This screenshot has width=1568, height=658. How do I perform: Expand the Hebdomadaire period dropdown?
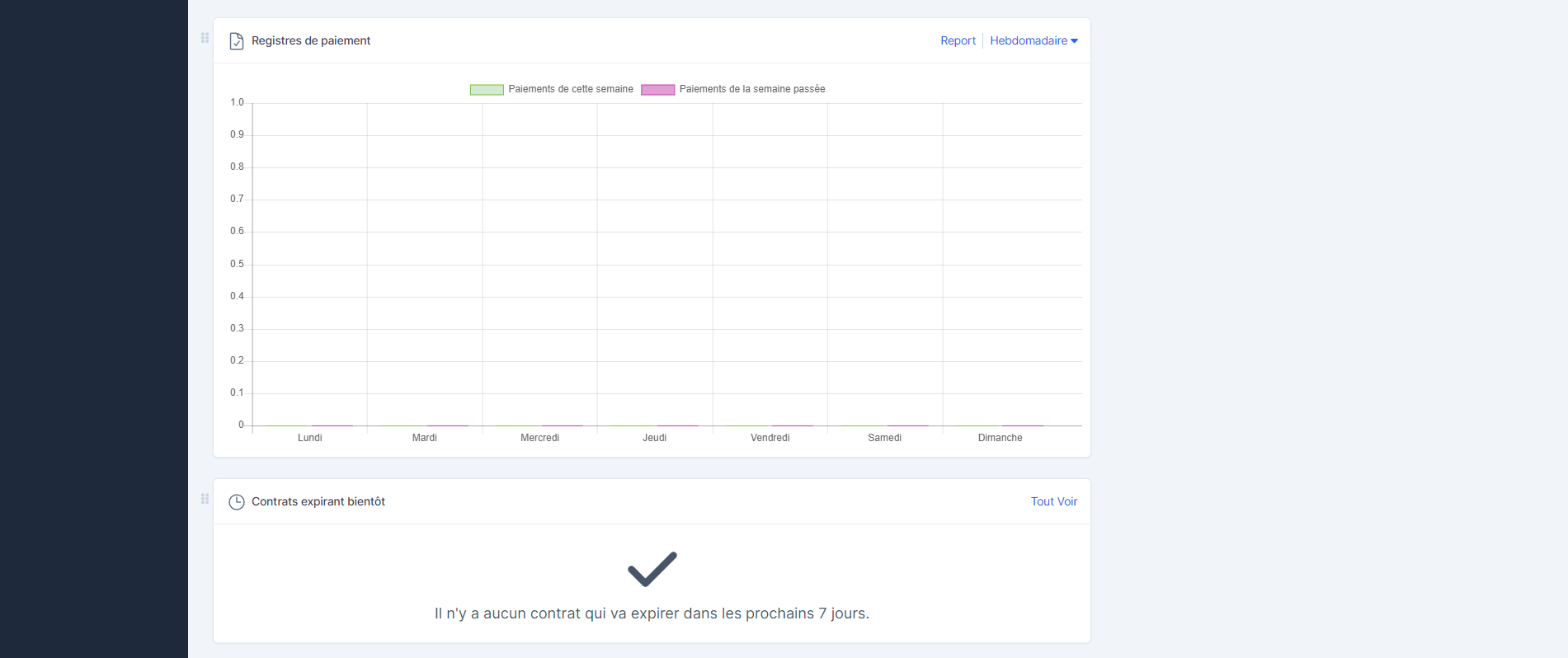(1034, 40)
